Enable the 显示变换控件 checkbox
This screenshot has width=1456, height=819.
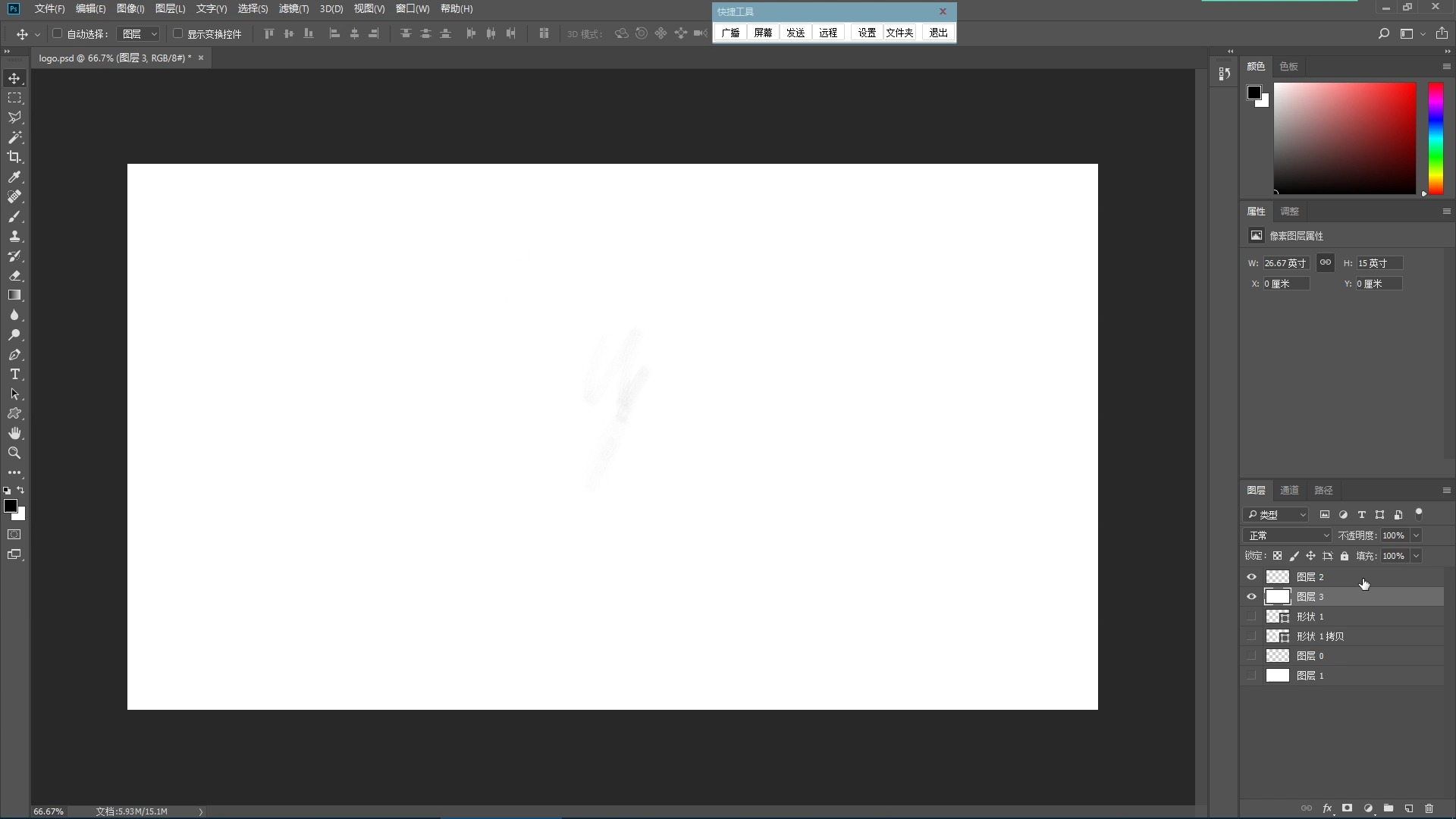[x=177, y=33]
